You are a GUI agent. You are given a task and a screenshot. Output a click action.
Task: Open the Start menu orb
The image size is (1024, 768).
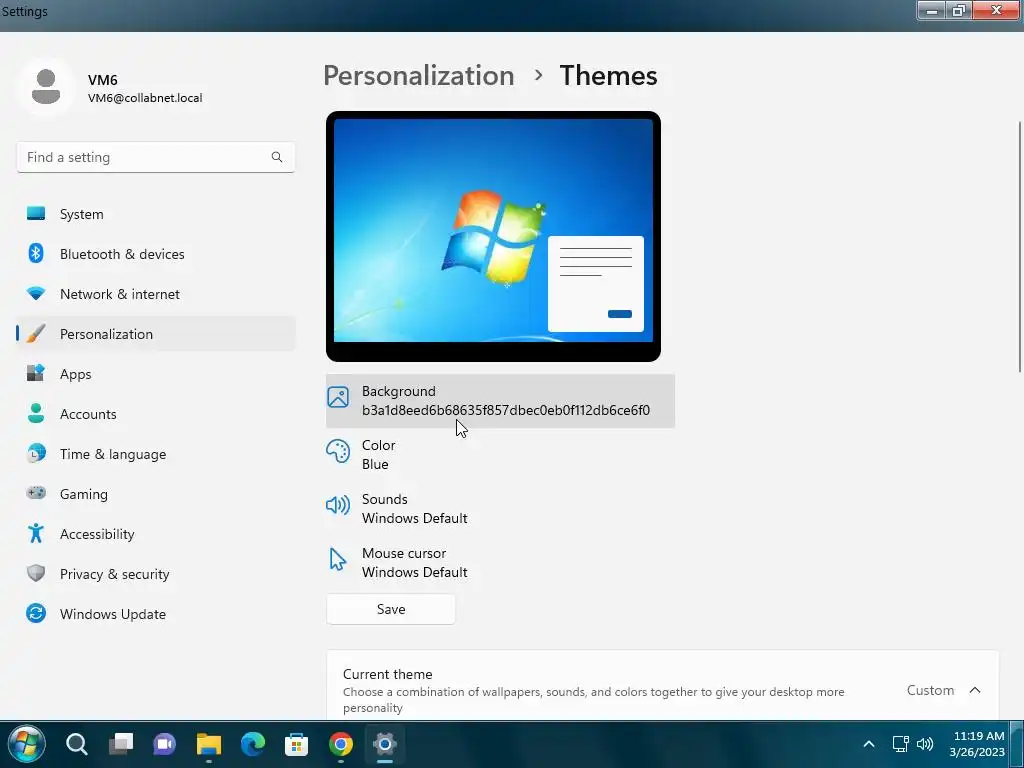coord(25,744)
